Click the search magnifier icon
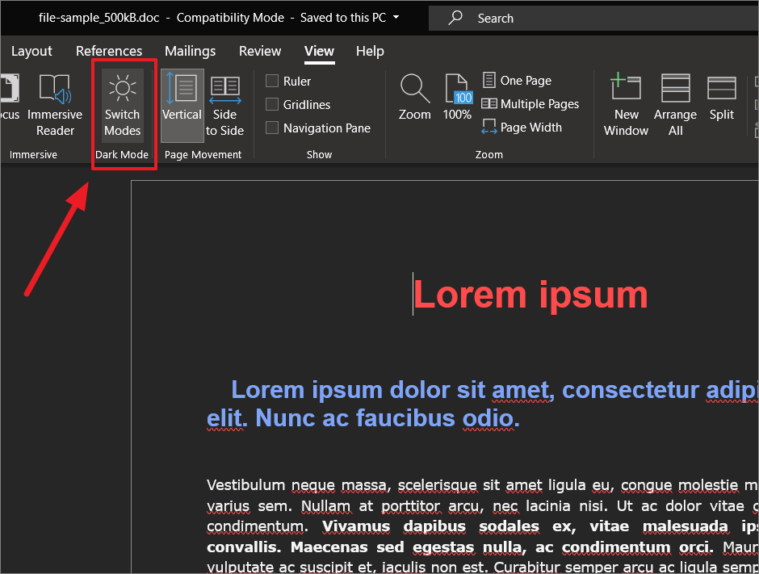The image size is (759, 574). [455, 18]
